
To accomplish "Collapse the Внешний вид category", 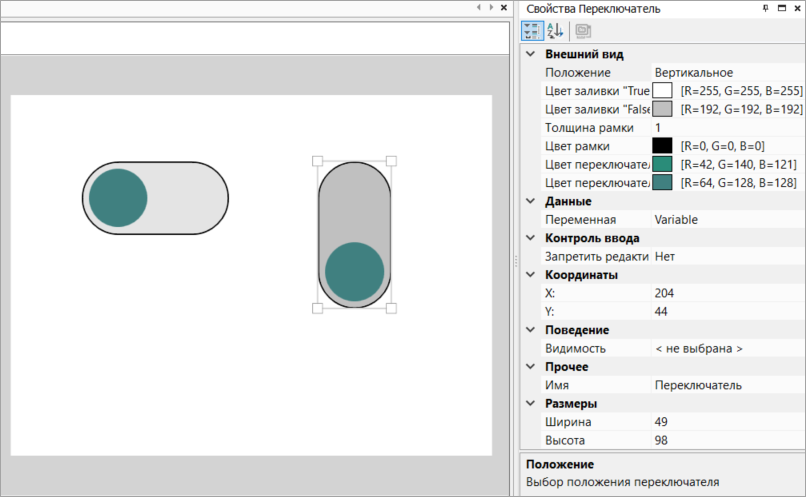I will (x=530, y=54).
